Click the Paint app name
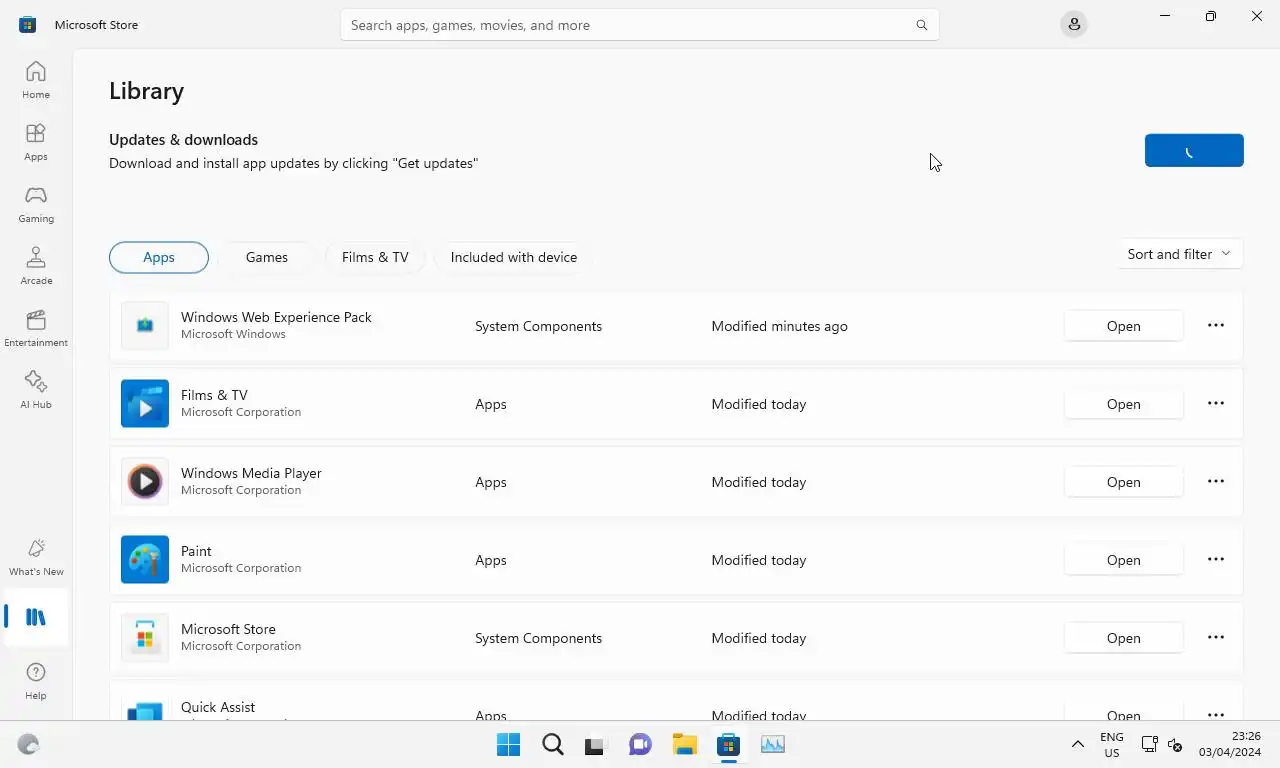The width and height of the screenshot is (1280, 768). [196, 551]
